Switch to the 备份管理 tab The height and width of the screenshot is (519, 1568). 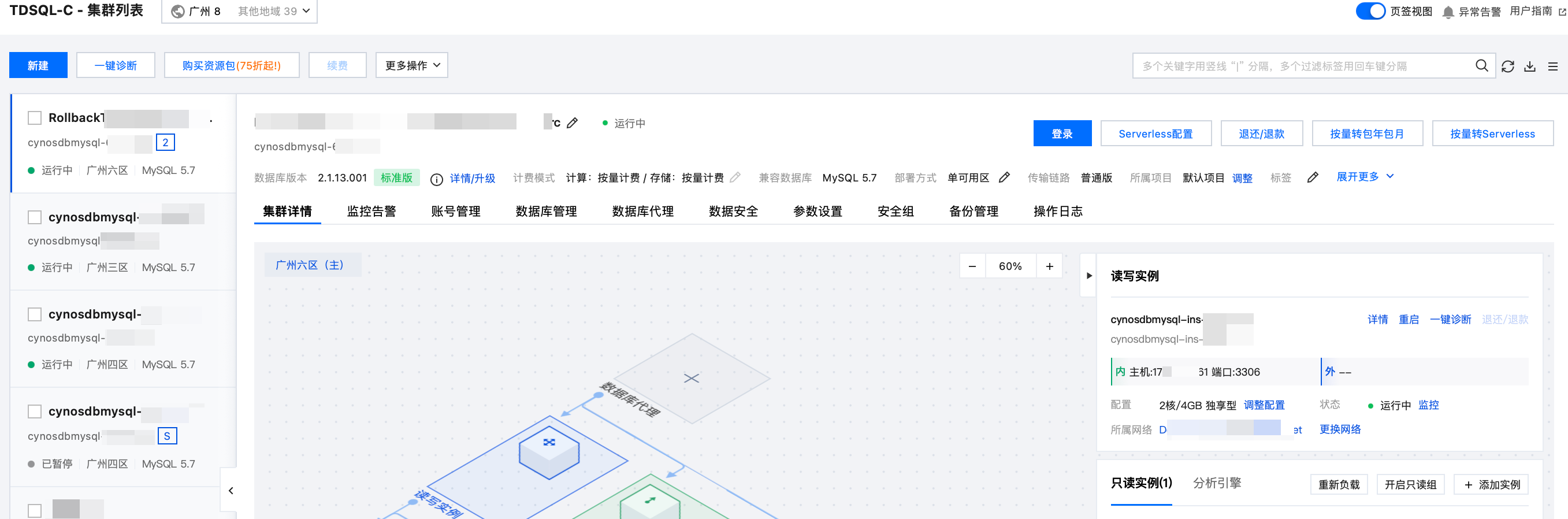974,212
